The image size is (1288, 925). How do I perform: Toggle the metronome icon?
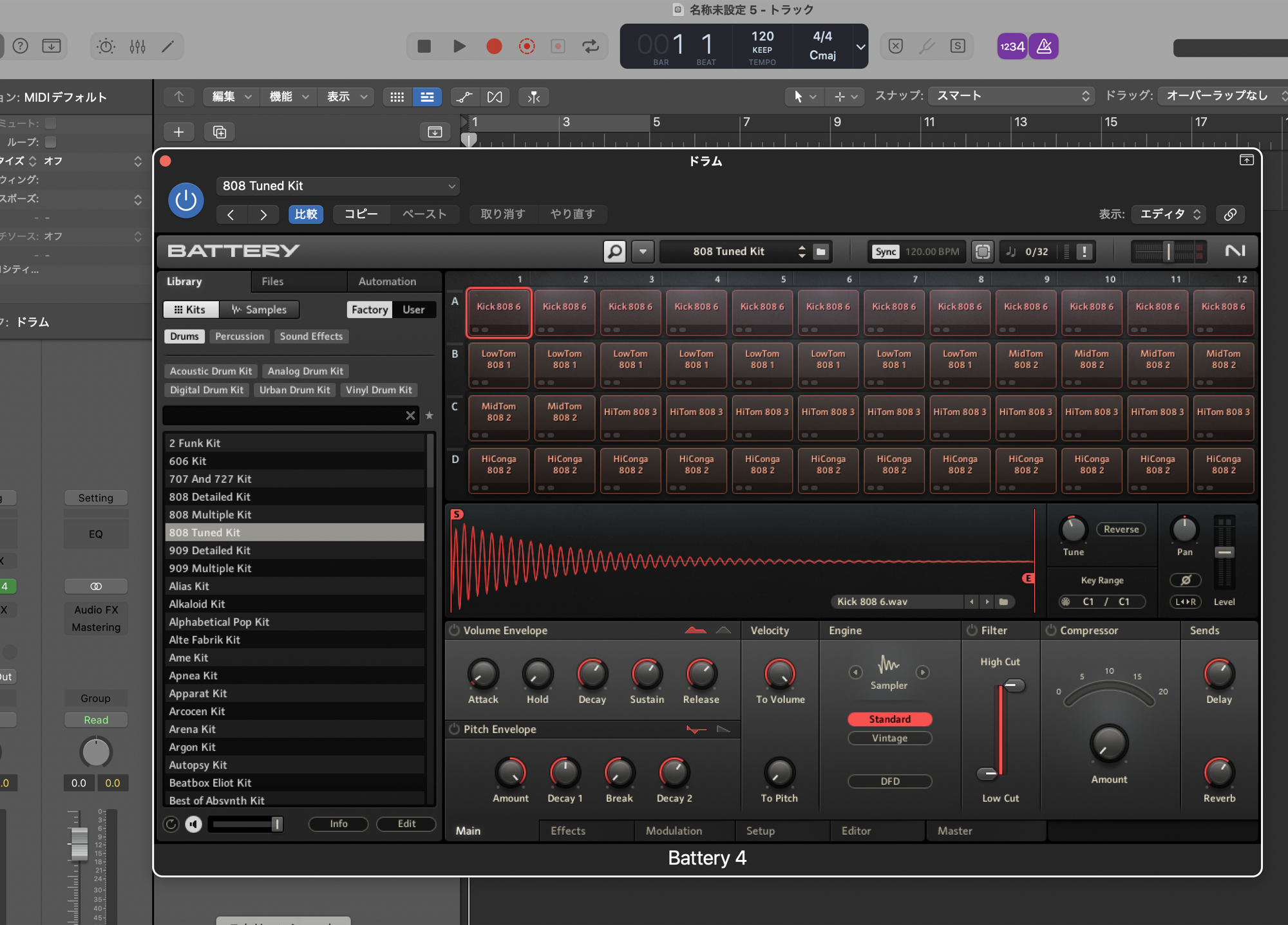[1044, 46]
